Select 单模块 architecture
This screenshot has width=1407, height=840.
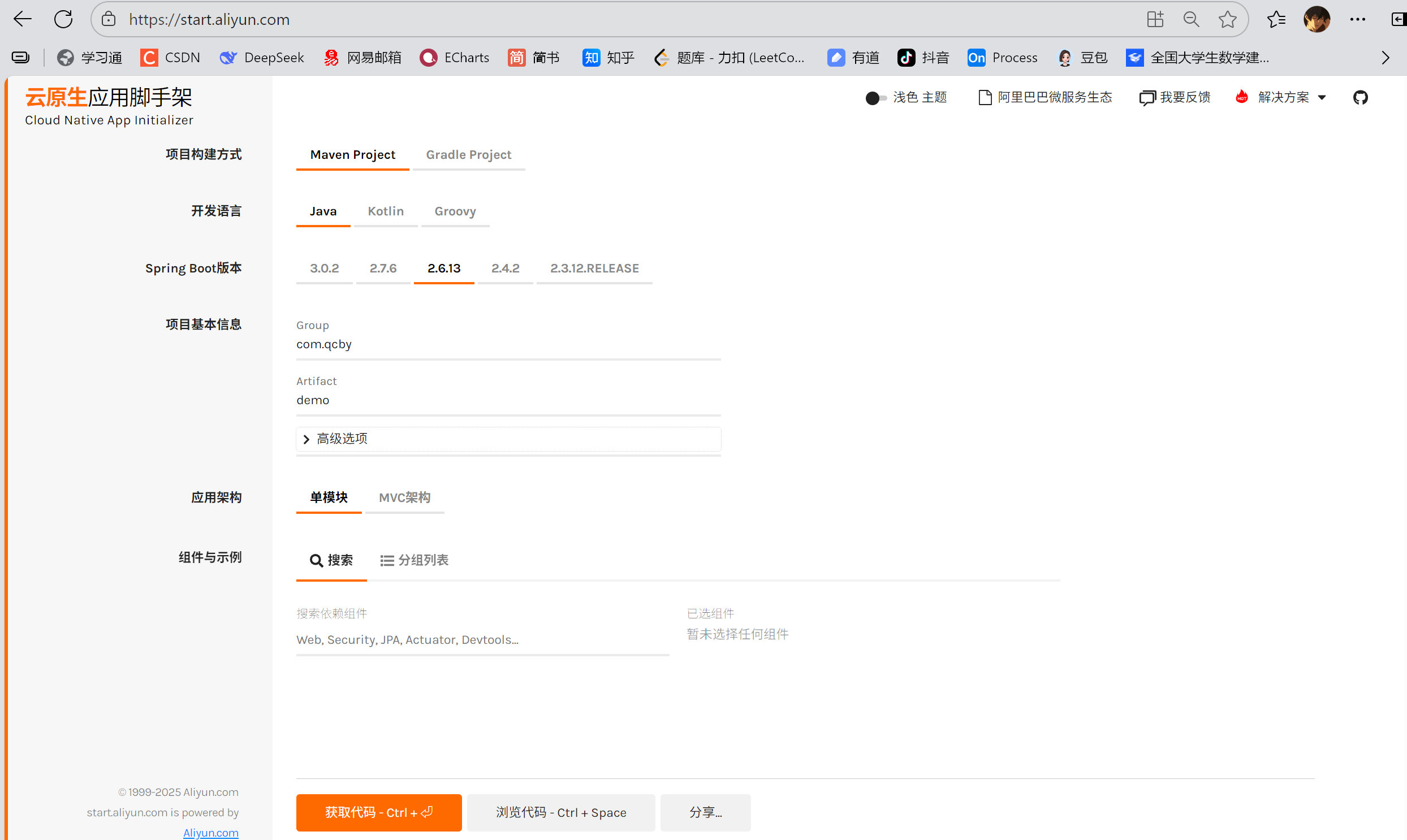point(329,498)
